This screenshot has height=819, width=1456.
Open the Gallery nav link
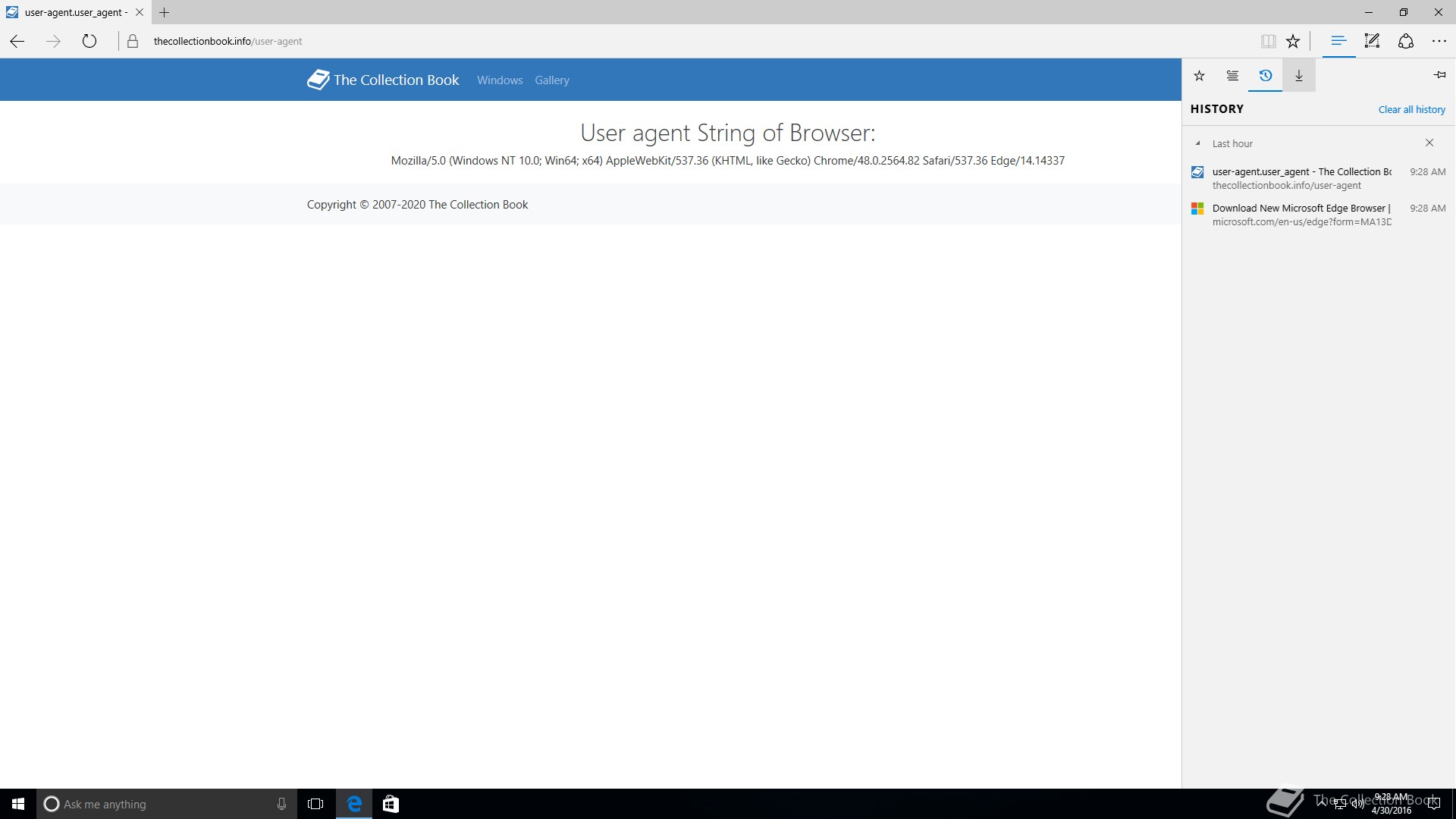click(x=552, y=80)
